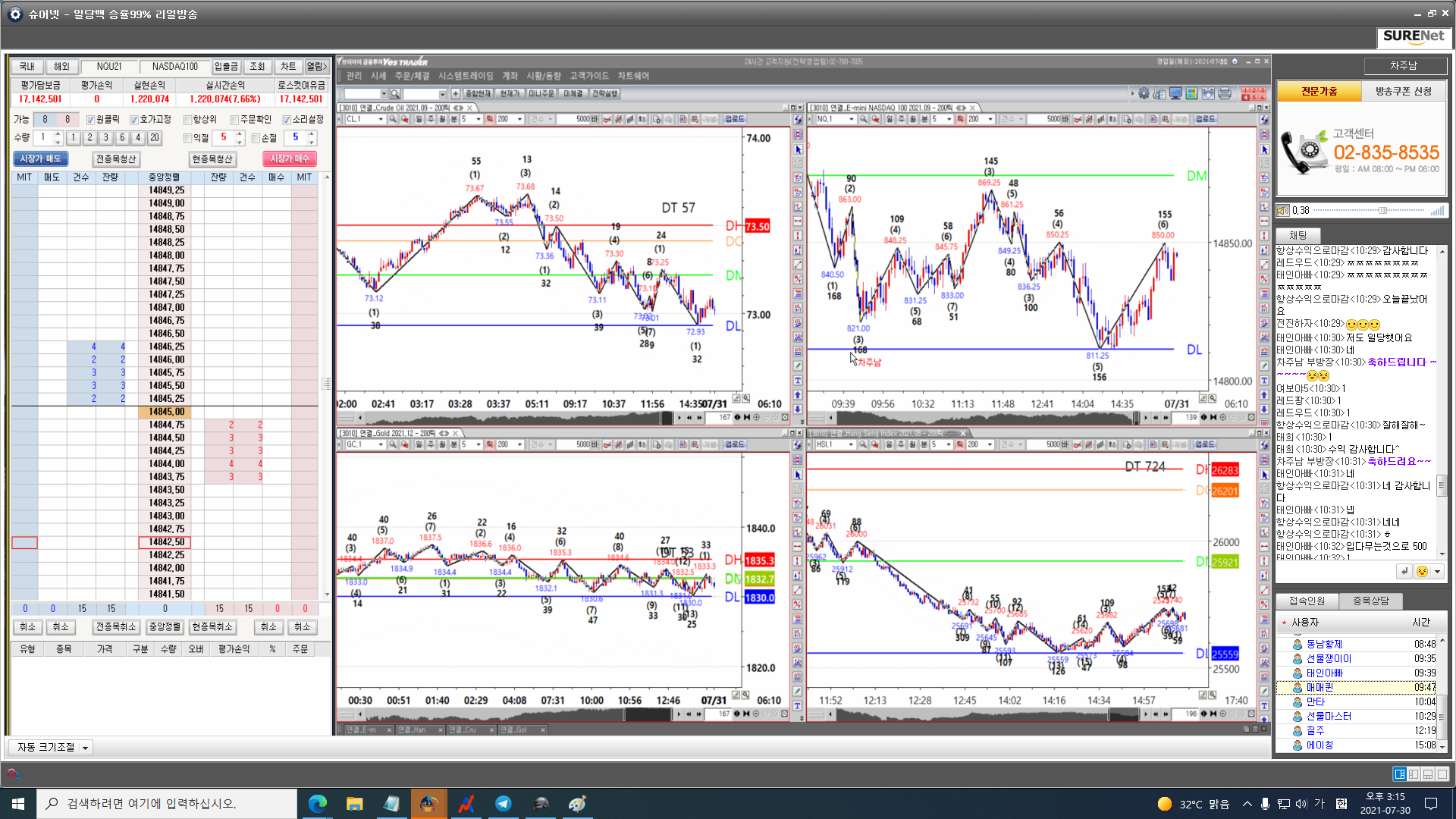
Task: Click the screen capture camera icon
Action: [1208, 93]
